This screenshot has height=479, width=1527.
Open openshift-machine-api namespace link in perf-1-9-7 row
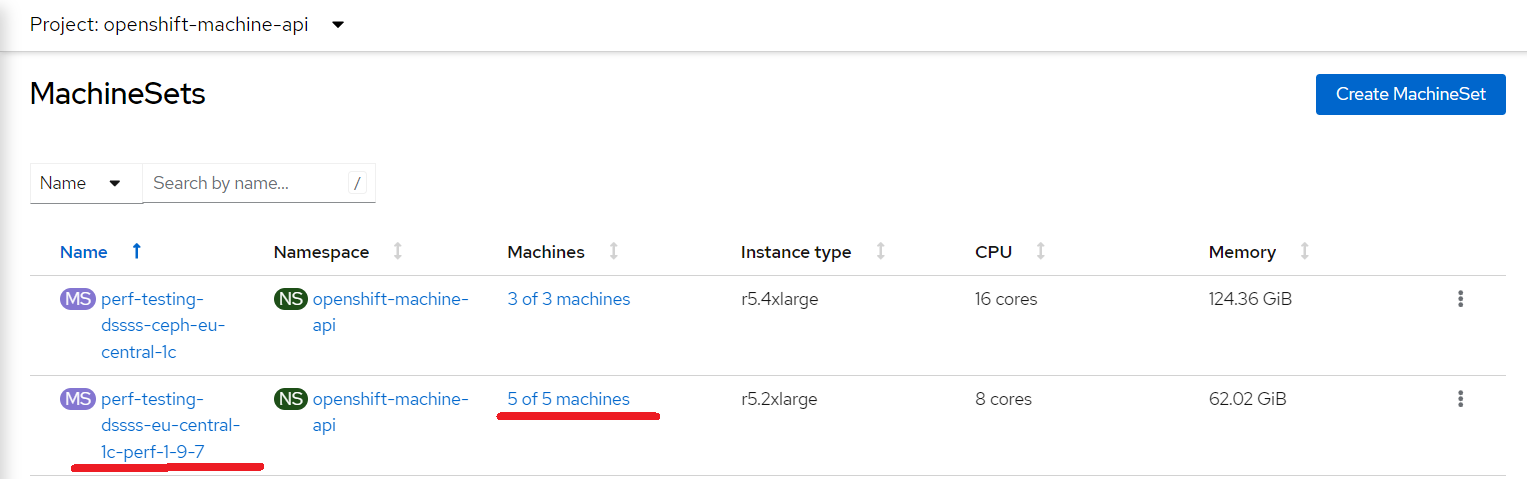390,412
